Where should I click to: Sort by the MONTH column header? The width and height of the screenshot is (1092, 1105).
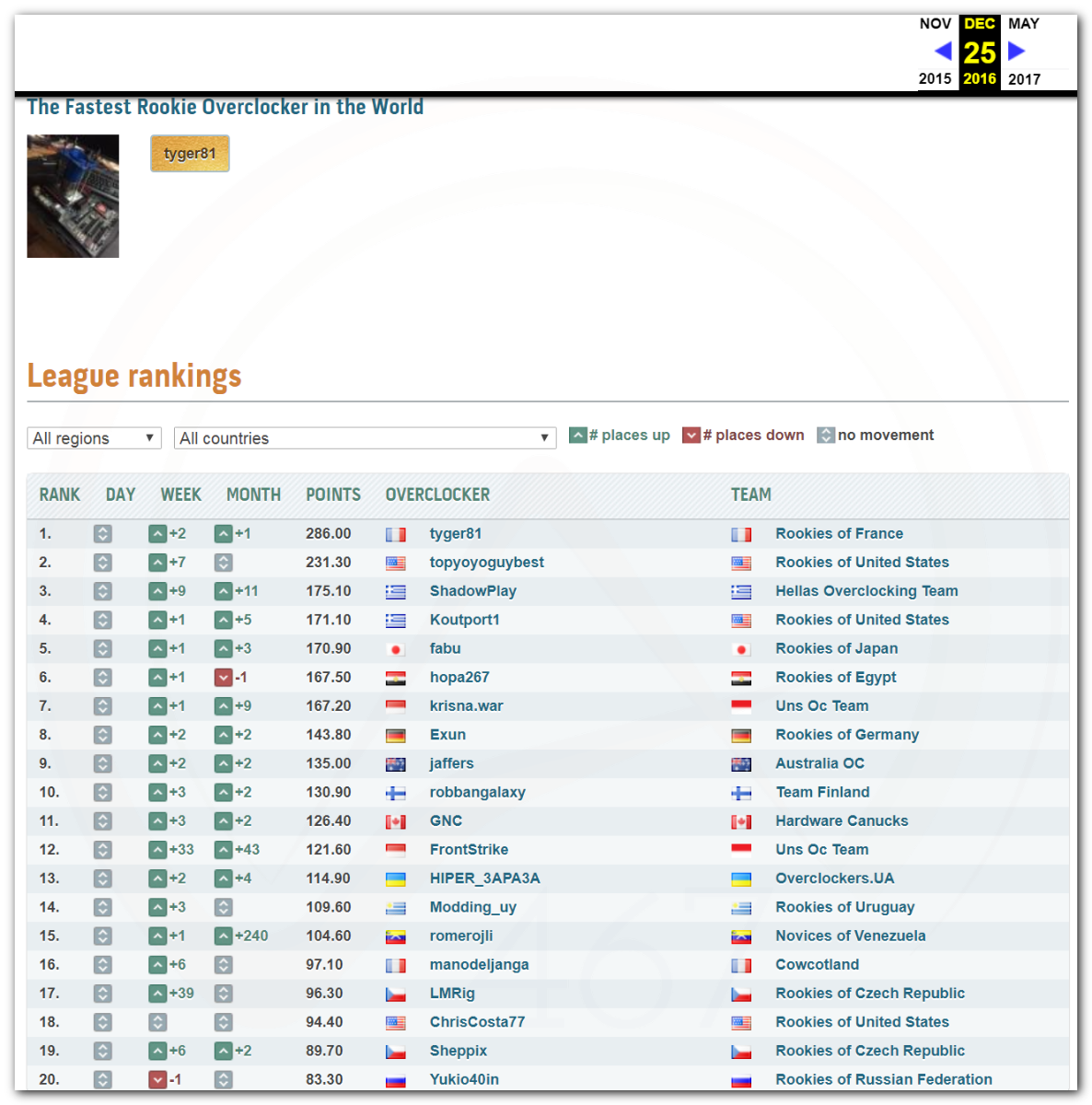254,494
